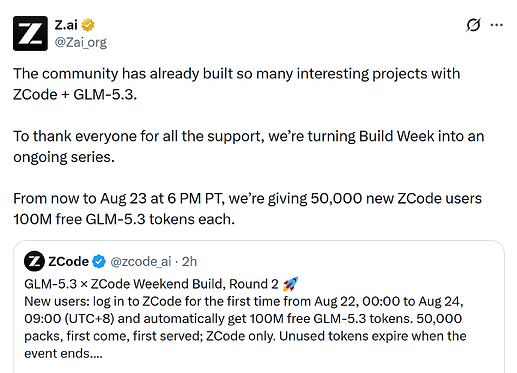Open the 2h timestamp of quoted post
Viewport: 517px width, 373px height.
click(189, 262)
